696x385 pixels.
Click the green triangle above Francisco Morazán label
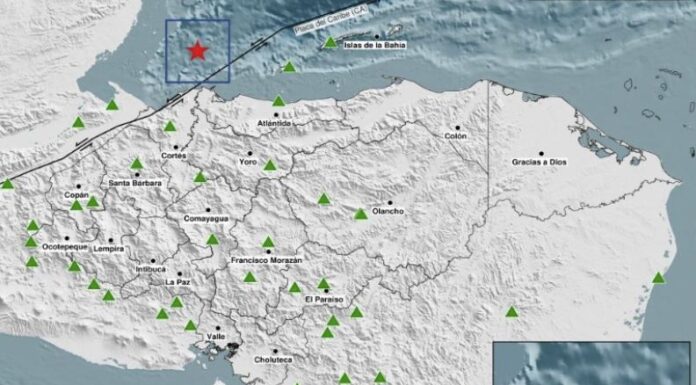tap(268, 242)
